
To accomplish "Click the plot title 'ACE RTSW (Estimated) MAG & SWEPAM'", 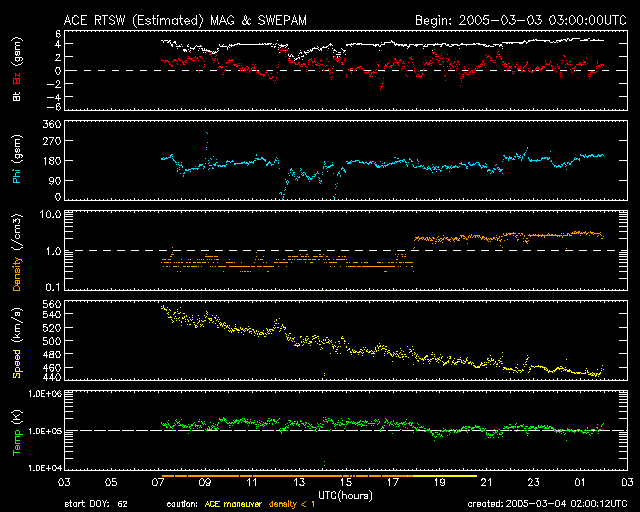I will click(x=185, y=20).
